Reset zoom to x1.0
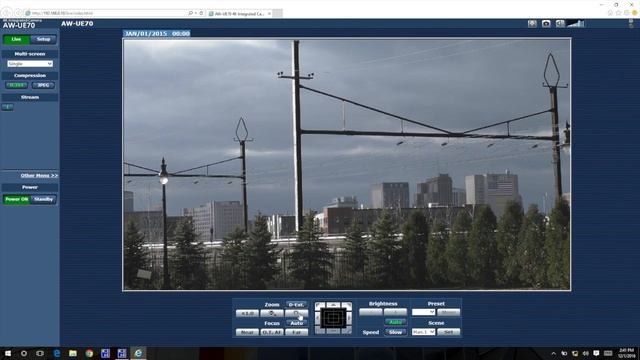This screenshot has height=360, width=640. 247,313
